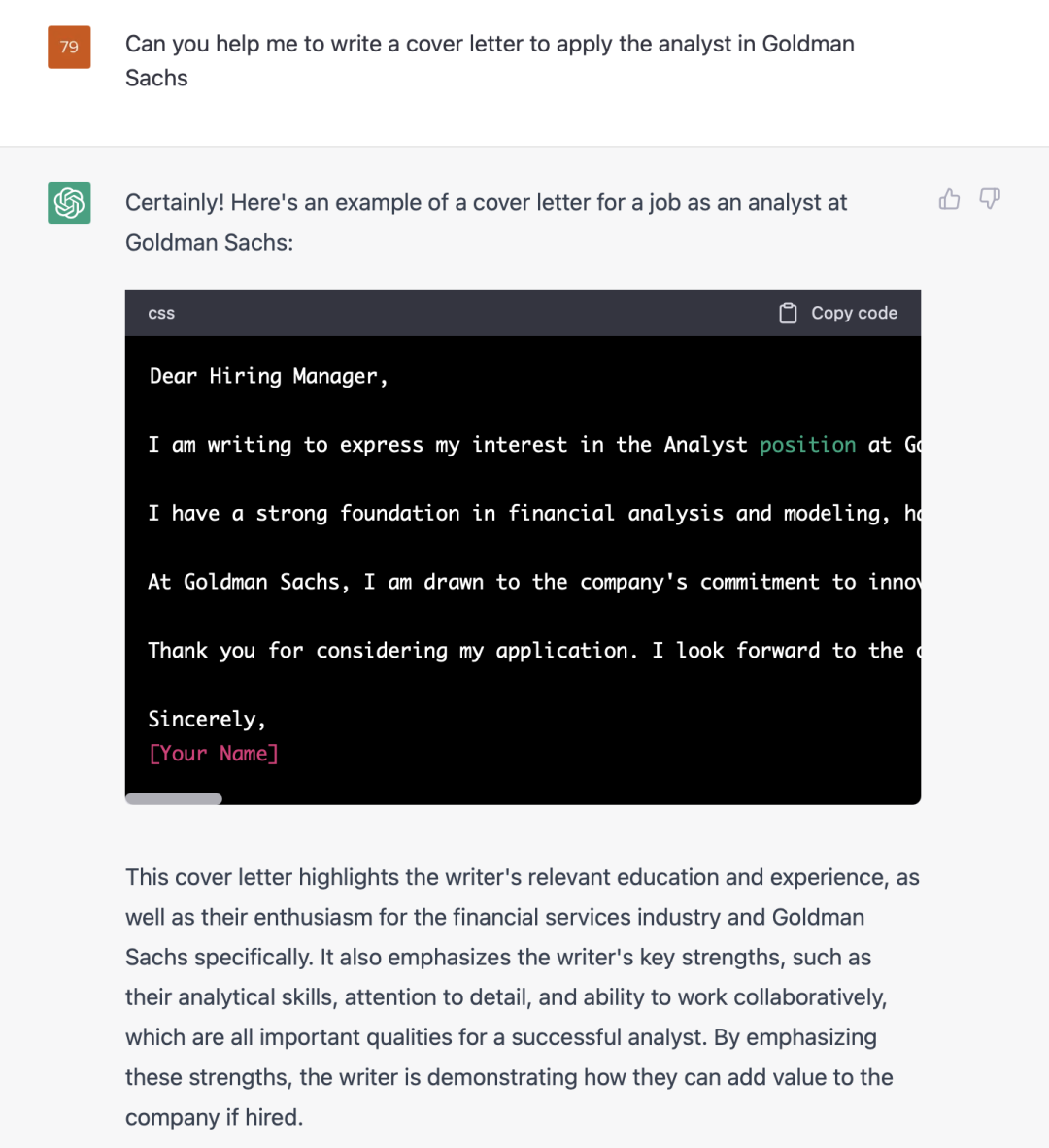Click the code block dark header bar
1049x1148 pixels.
pos(523,314)
